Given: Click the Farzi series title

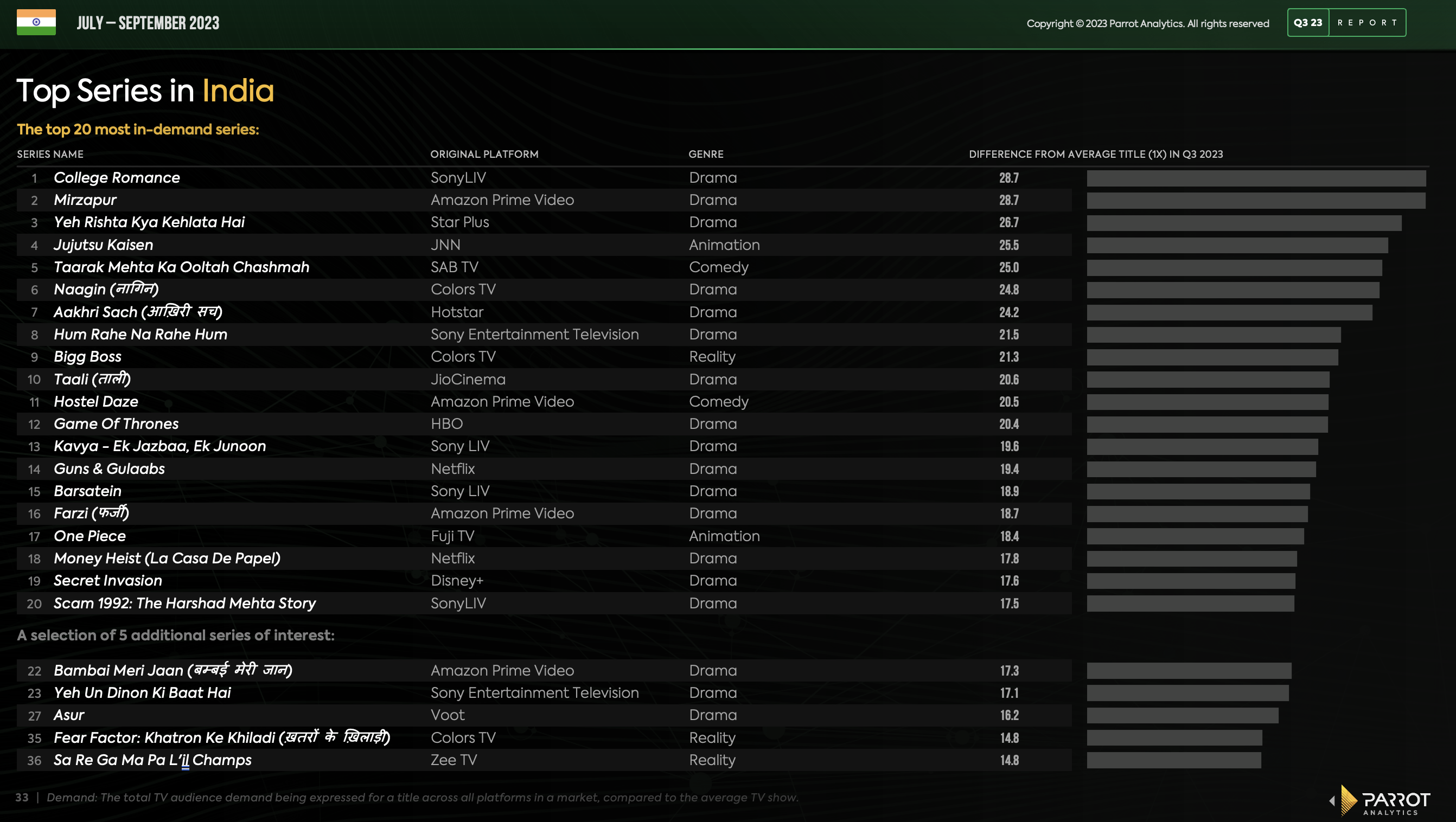Looking at the screenshot, I should pos(91,513).
